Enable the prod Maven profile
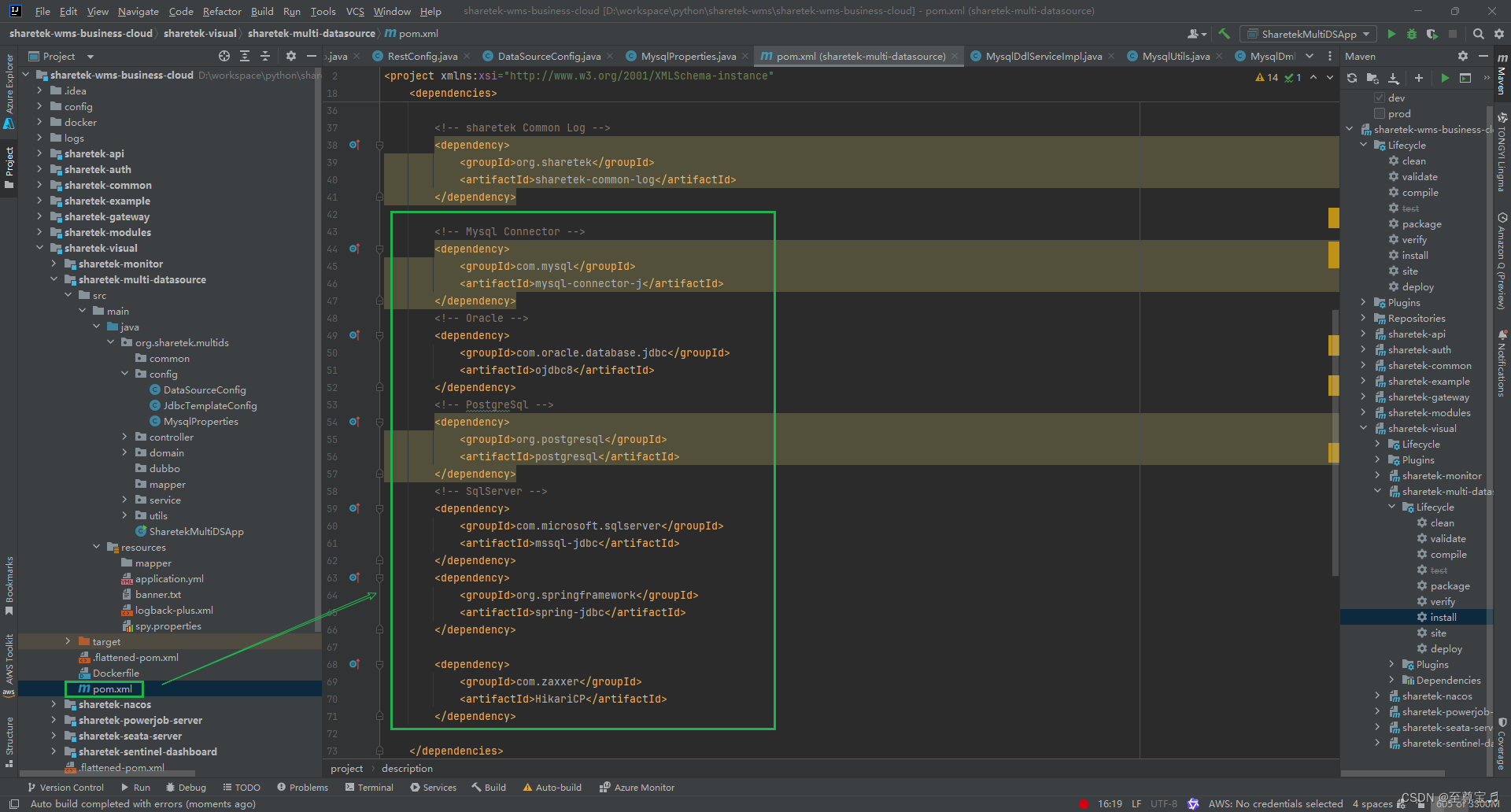This screenshot has width=1511, height=812. point(1379,113)
